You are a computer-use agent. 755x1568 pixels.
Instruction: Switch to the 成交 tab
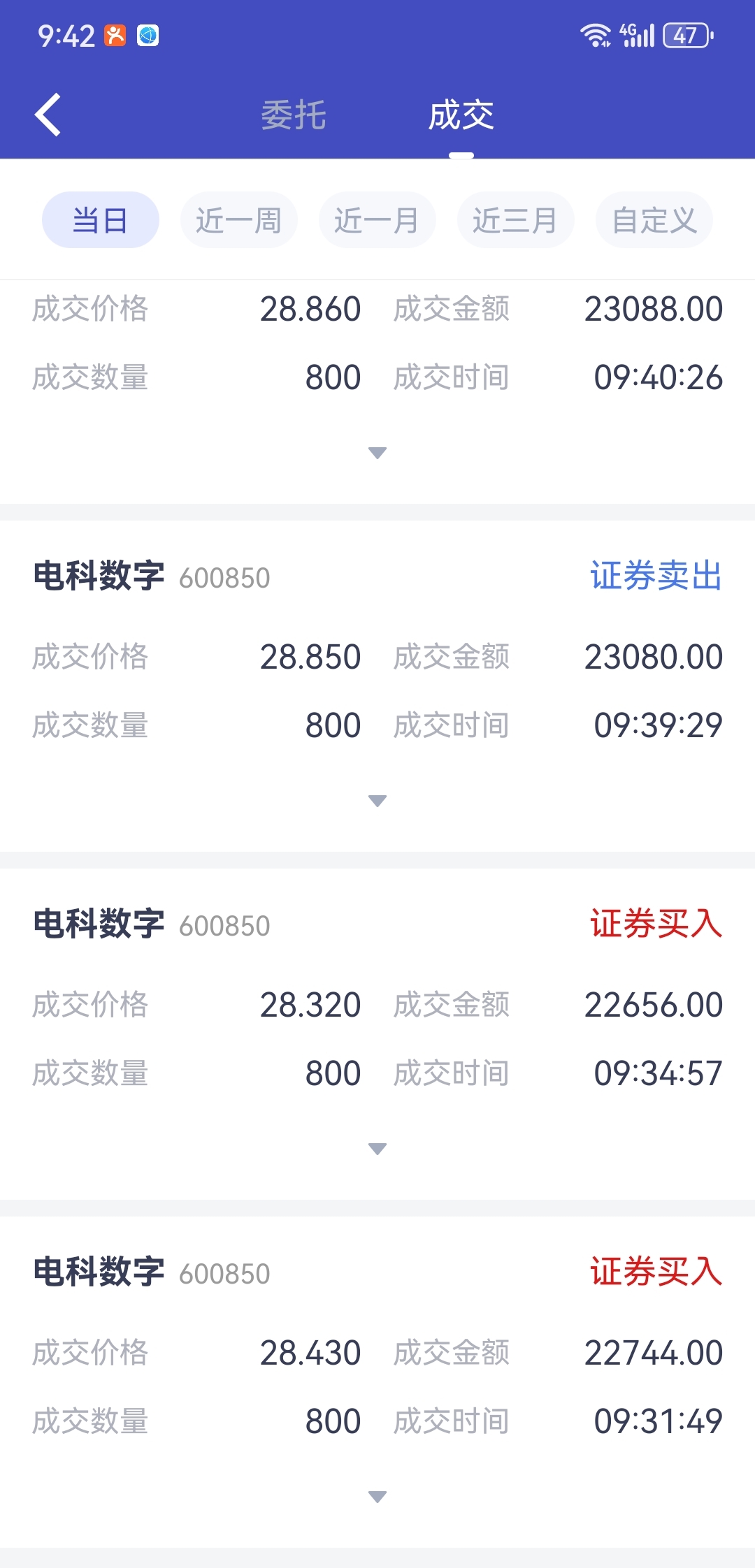pos(461,115)
